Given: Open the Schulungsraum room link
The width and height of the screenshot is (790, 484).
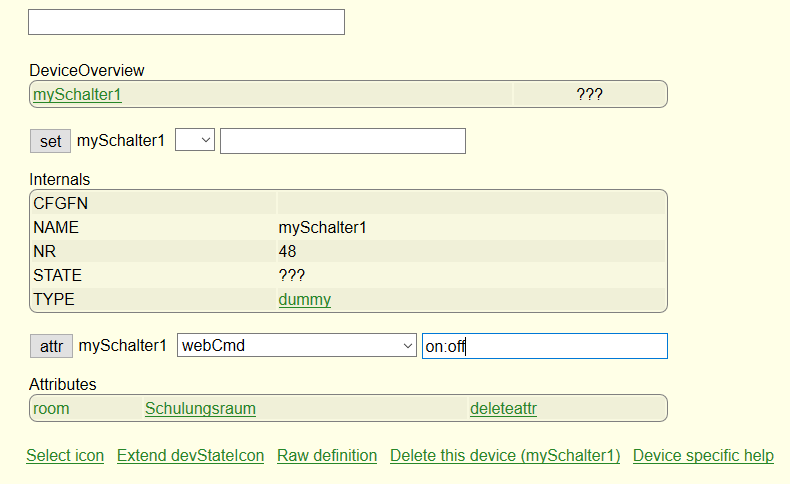Looking at the screenshot, I should (x=201, y=408).
